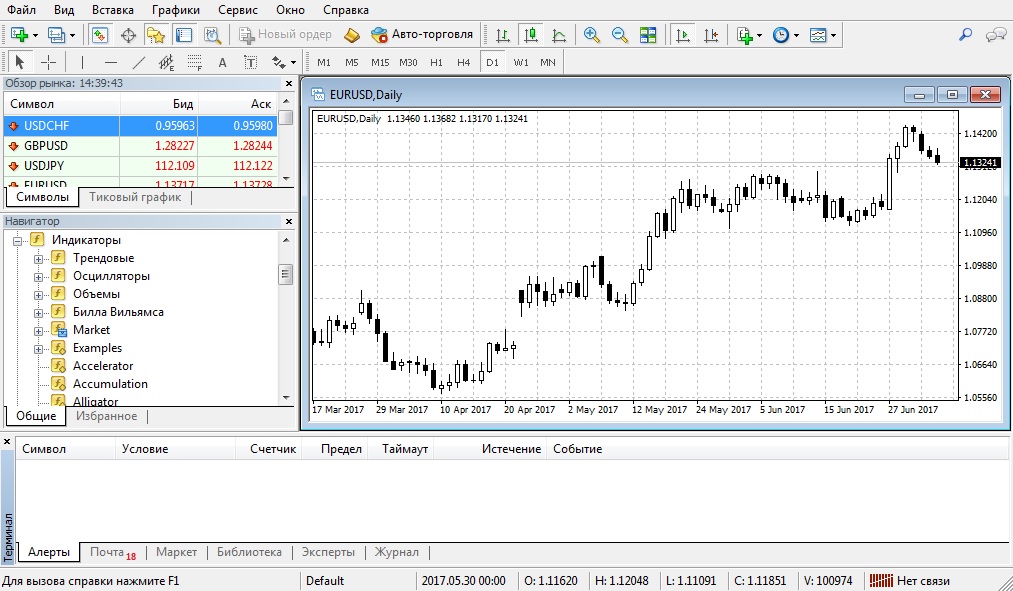Switch to M1 timeframe
The width and height of the screenshot is (1013, 591).
tap(324, 63)
